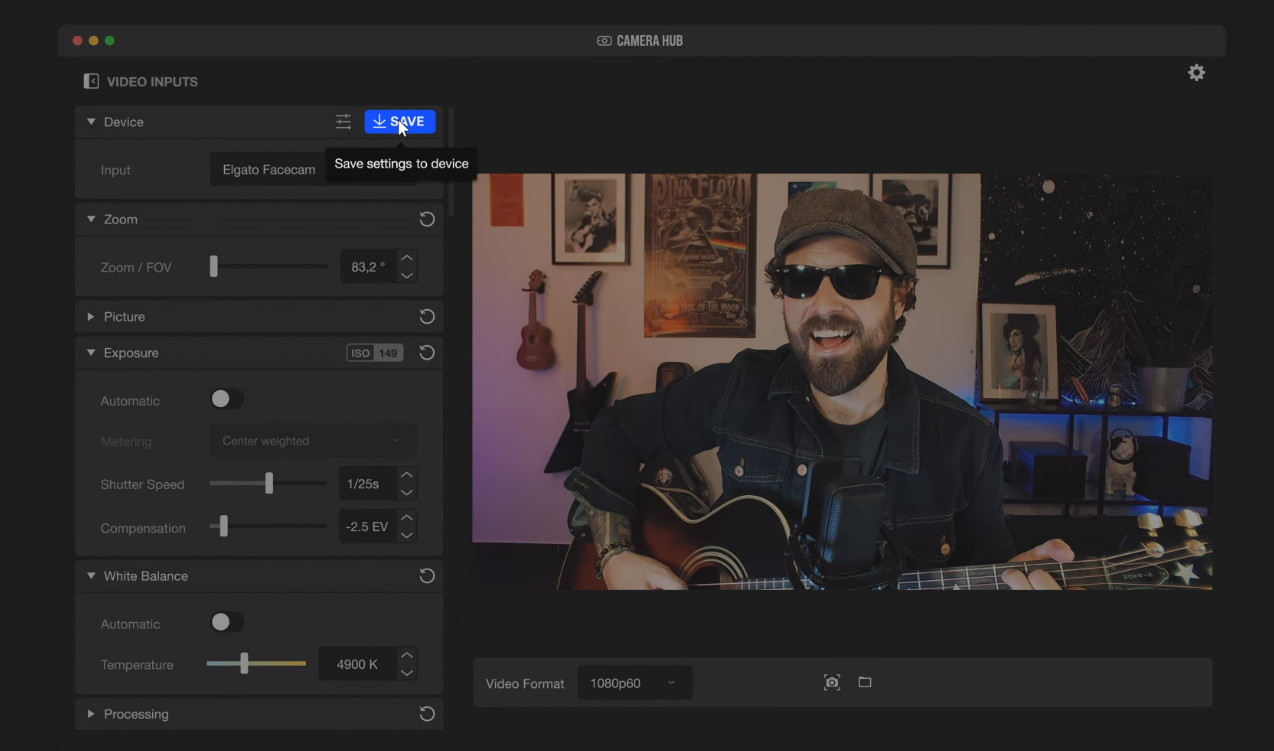Open the captures folder icon

pyautogui.click(x=865, y=683)
